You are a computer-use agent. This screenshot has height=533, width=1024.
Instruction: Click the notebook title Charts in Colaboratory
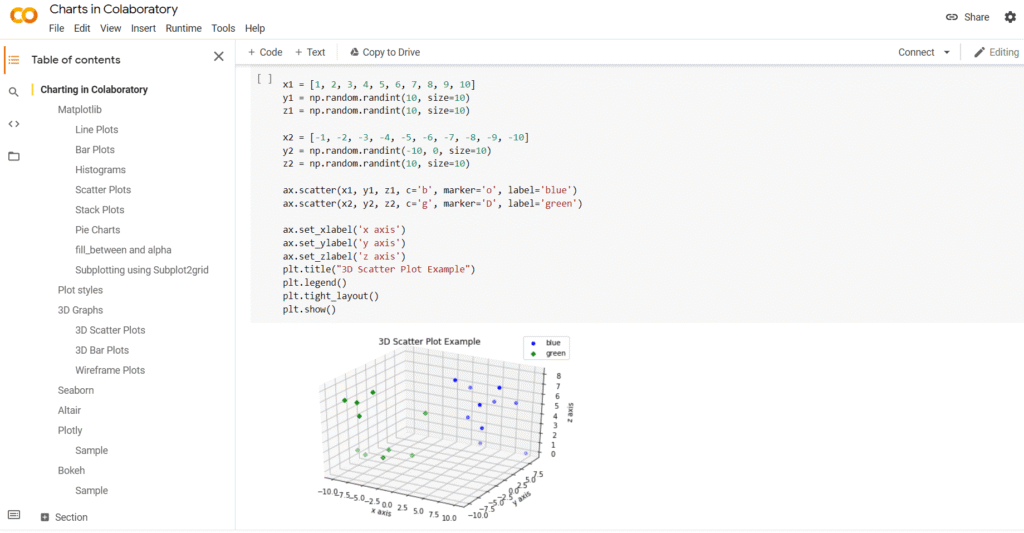click(114, 9)
